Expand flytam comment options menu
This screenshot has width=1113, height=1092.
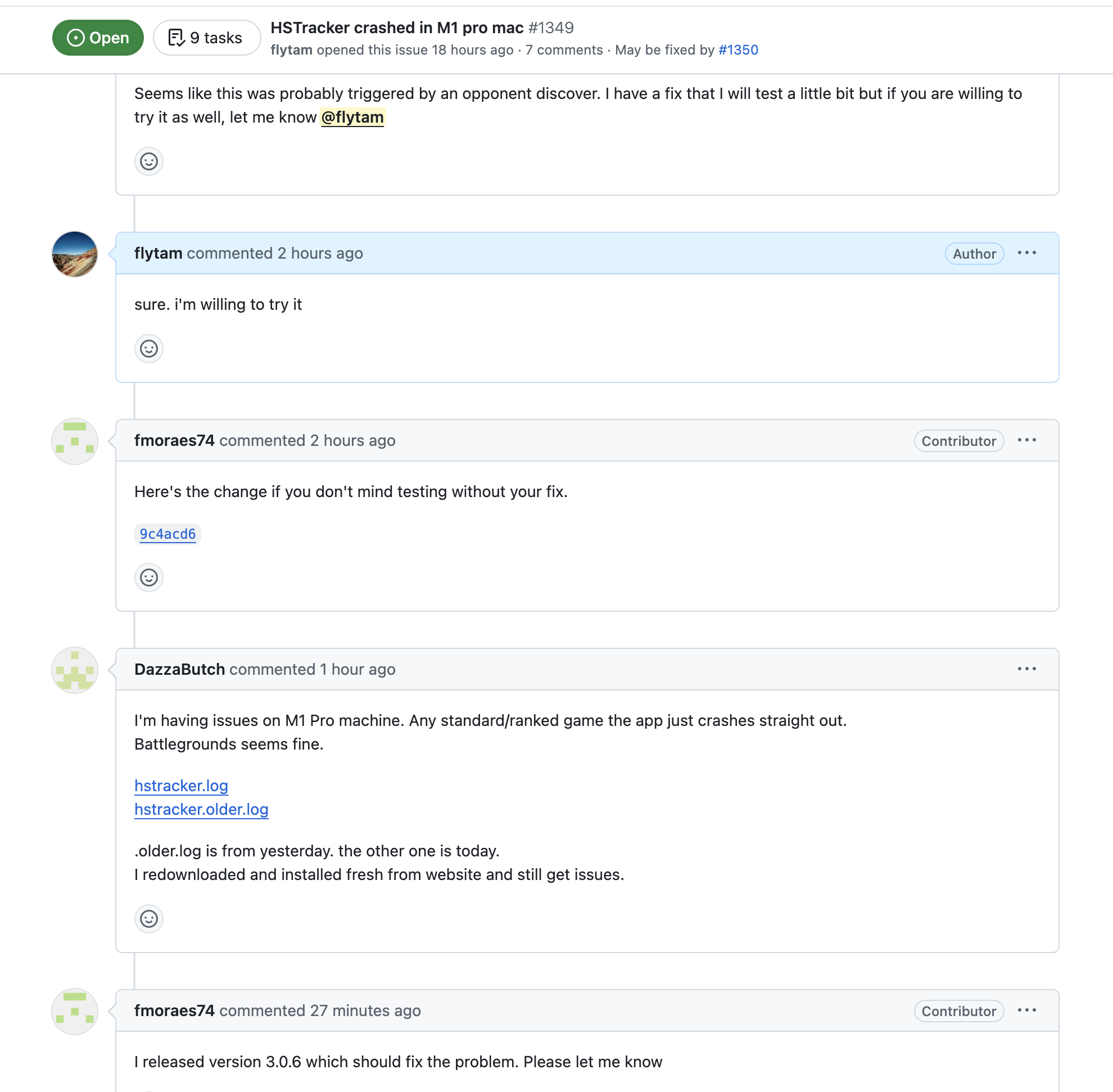pos(1029,253)
